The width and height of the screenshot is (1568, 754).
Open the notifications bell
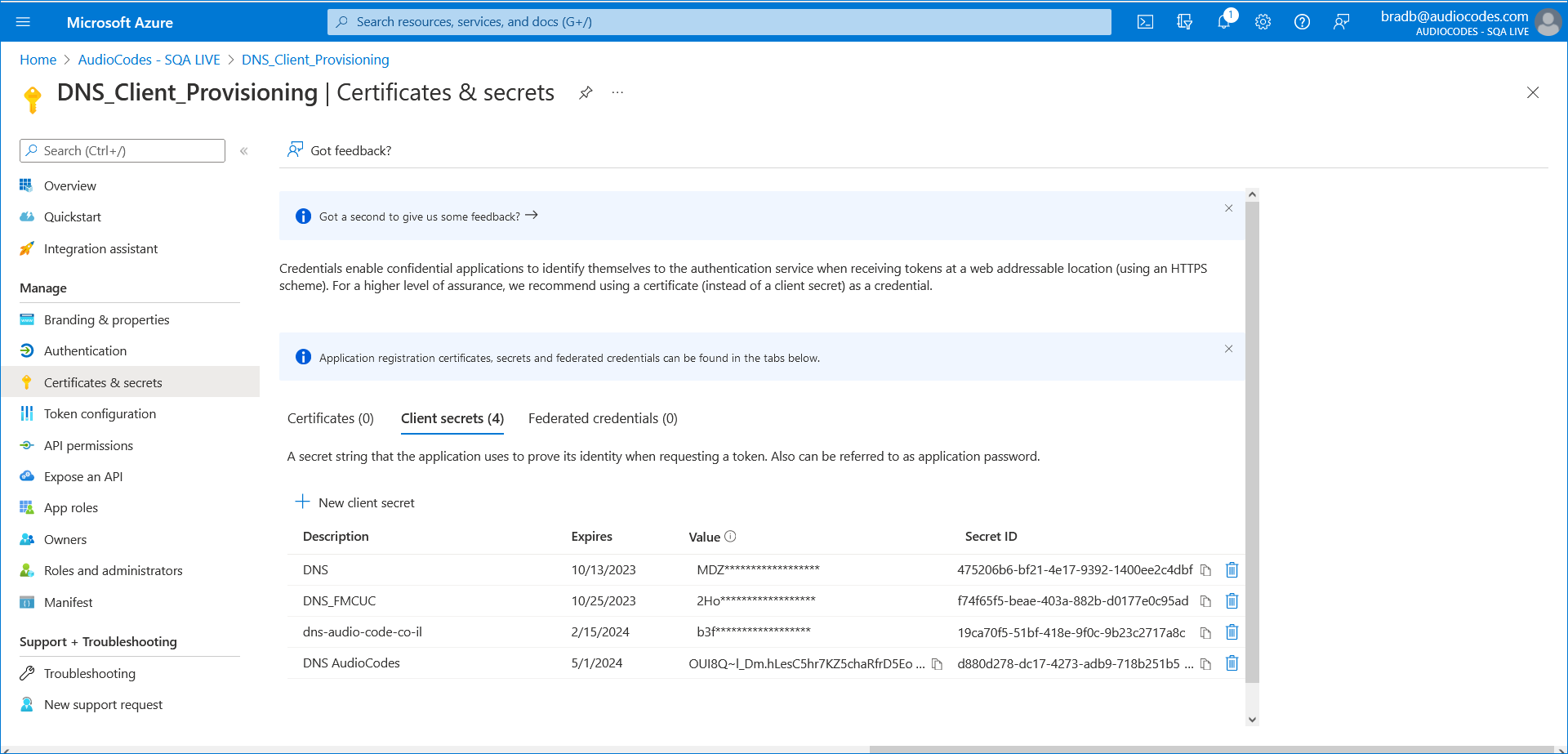[1223, 22]
